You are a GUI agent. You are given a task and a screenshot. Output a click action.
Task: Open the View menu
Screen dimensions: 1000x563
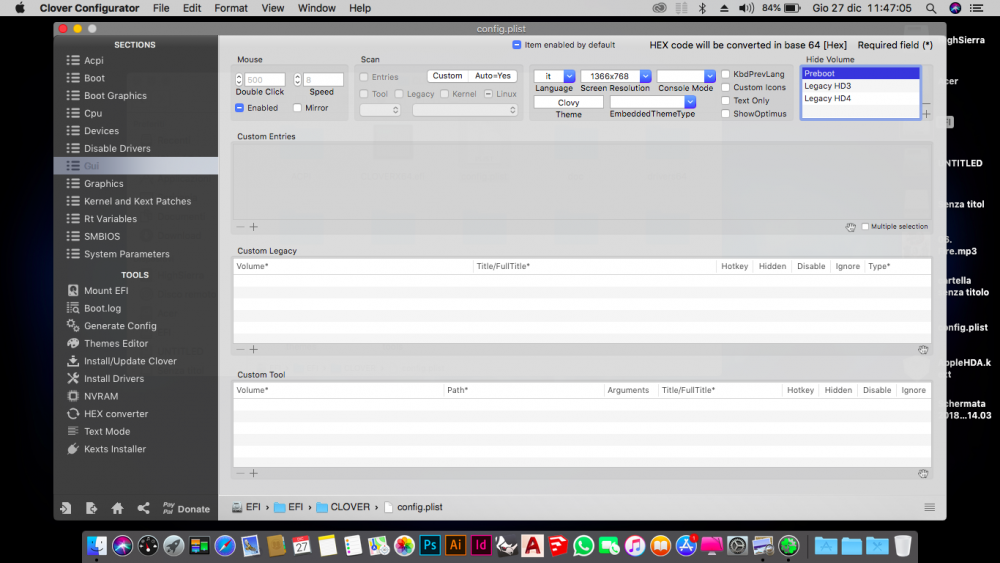pos(272,8)
